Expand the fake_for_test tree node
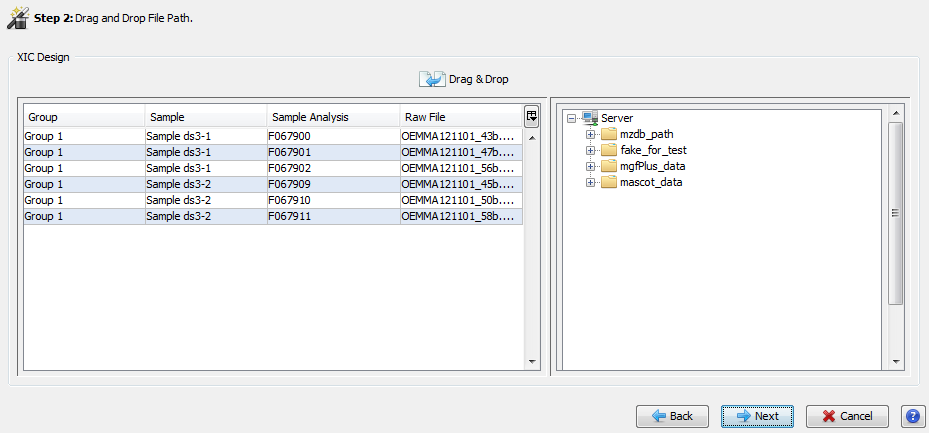The height and width of the screenshot is (433, 929). 591,150
